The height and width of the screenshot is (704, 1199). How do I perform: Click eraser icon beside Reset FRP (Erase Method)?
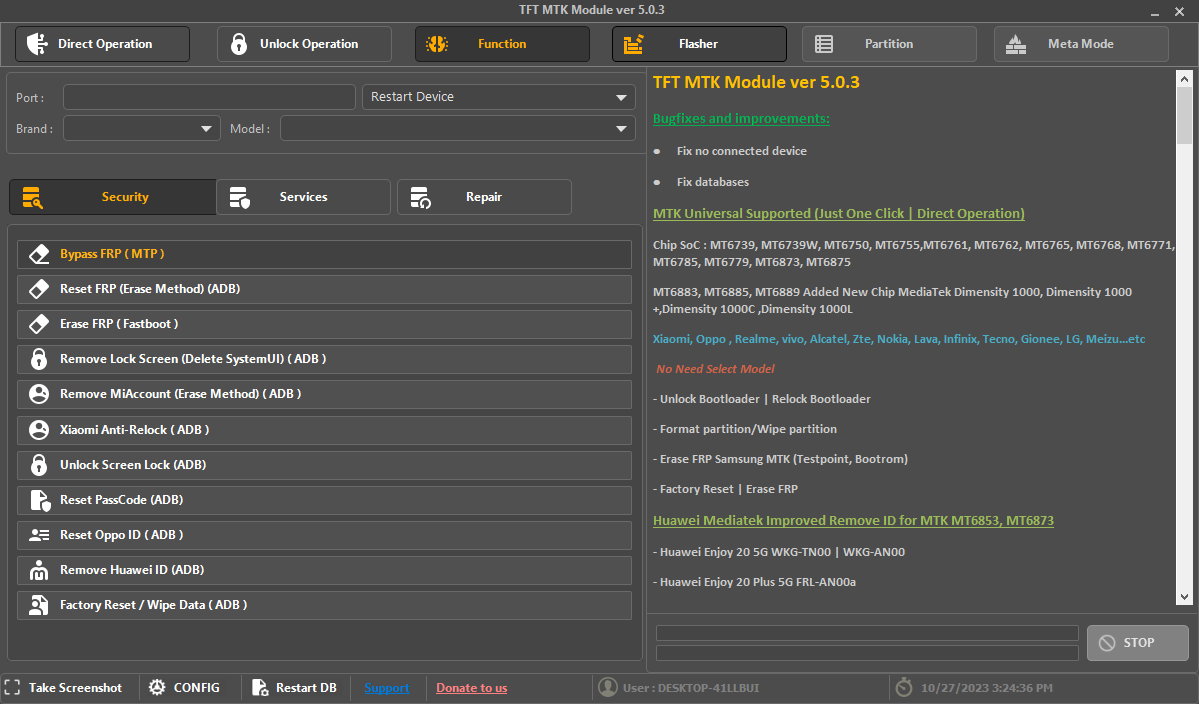39,289
